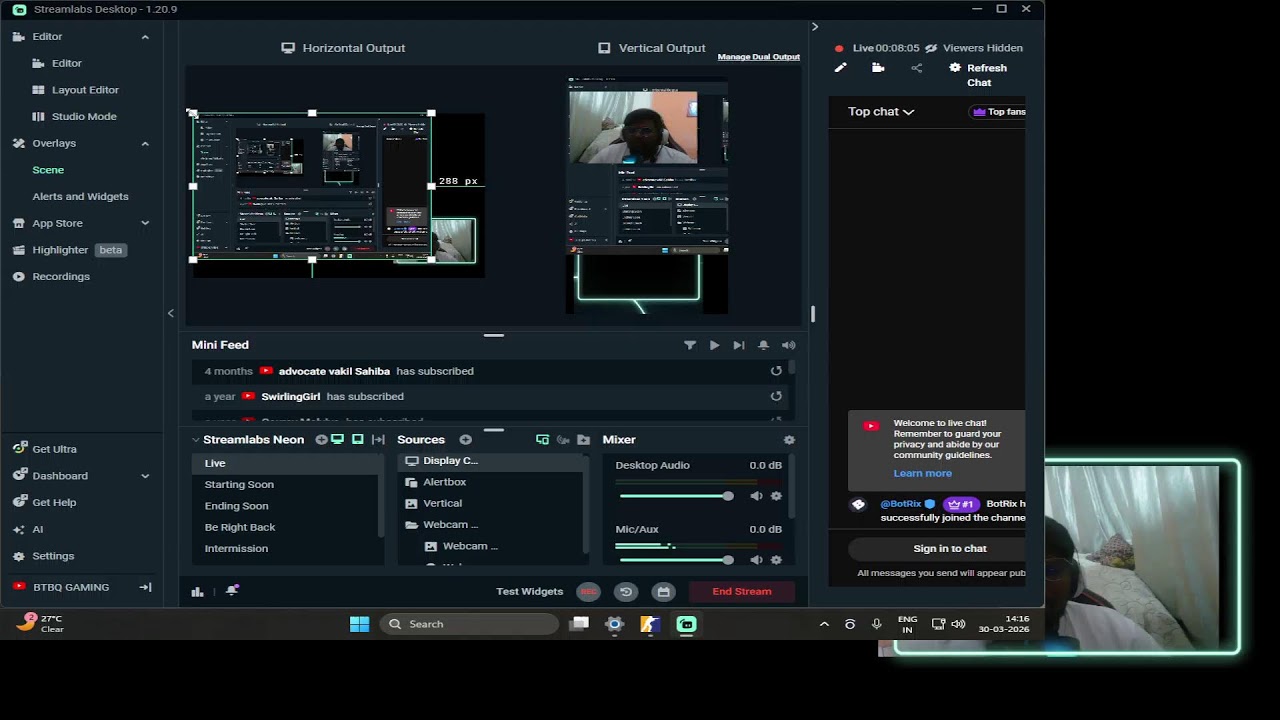
Task: Click Manage Dual Output link
Action: click(759, 57)
